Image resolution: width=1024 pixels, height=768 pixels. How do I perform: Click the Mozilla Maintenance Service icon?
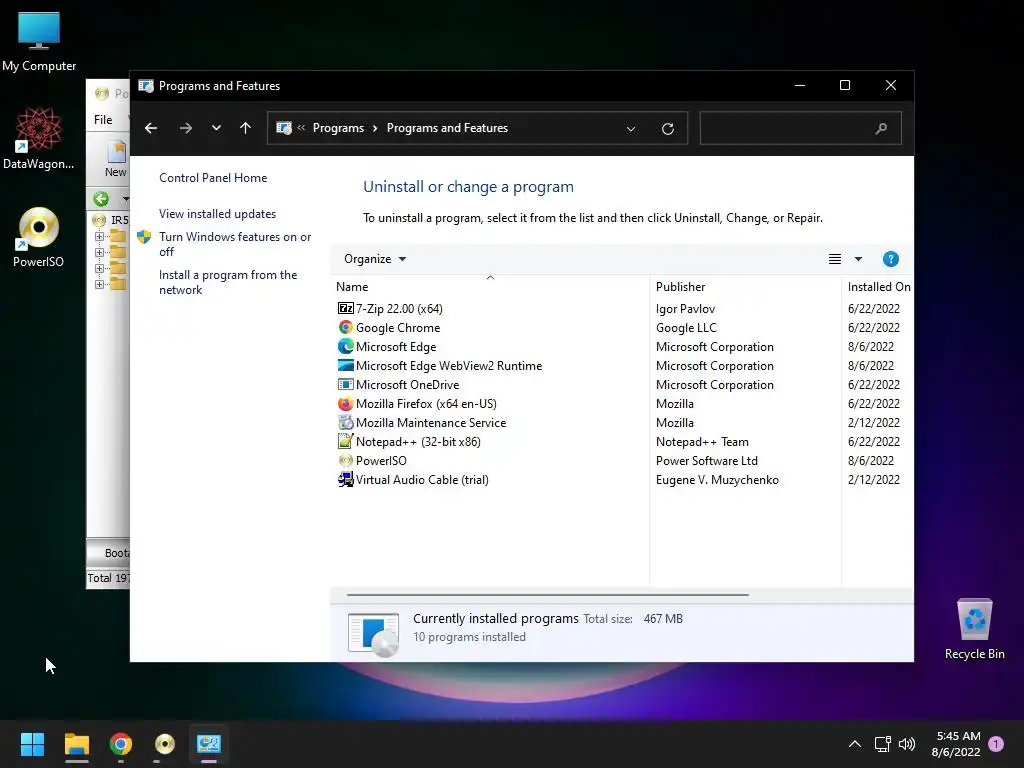[x=345, y=423]
